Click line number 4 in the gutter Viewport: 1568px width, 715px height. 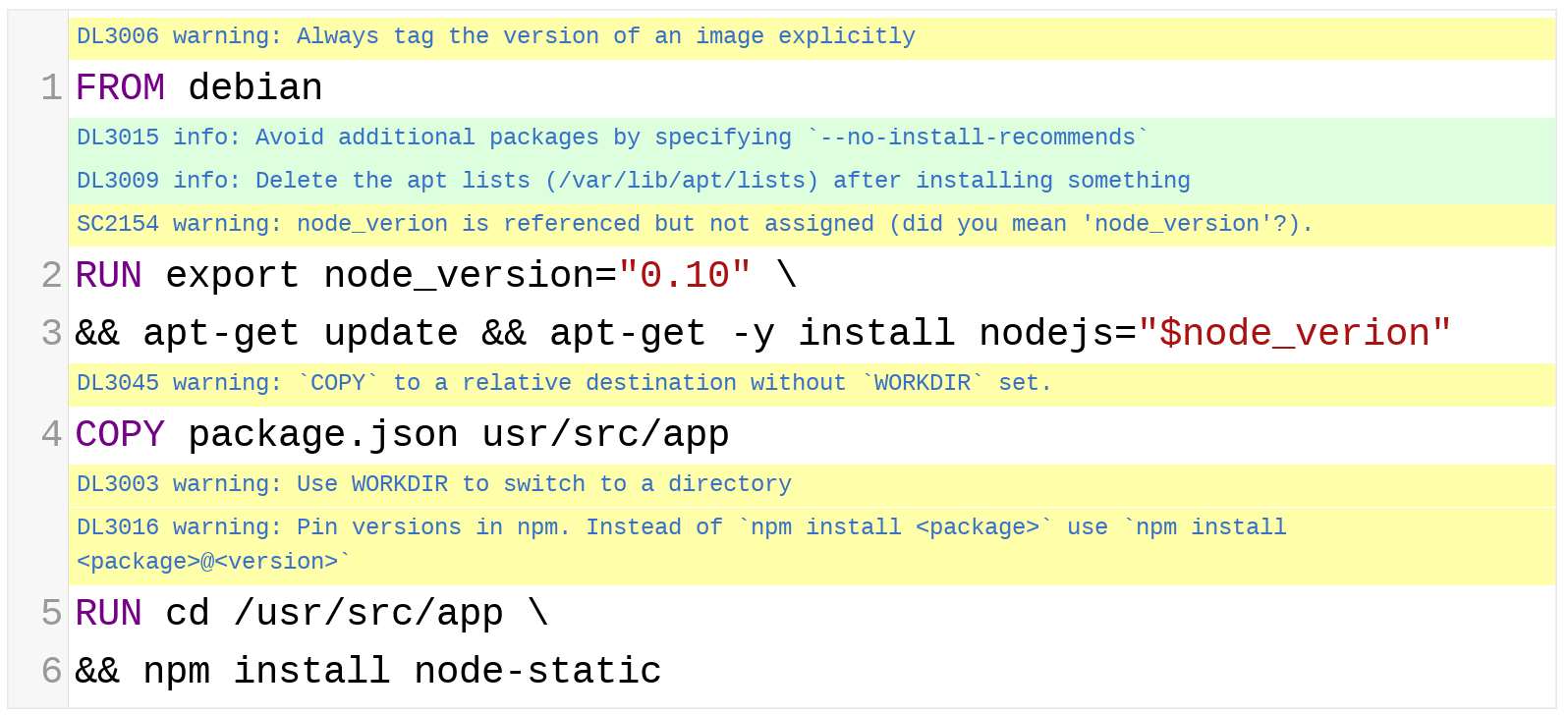[51, 435]
